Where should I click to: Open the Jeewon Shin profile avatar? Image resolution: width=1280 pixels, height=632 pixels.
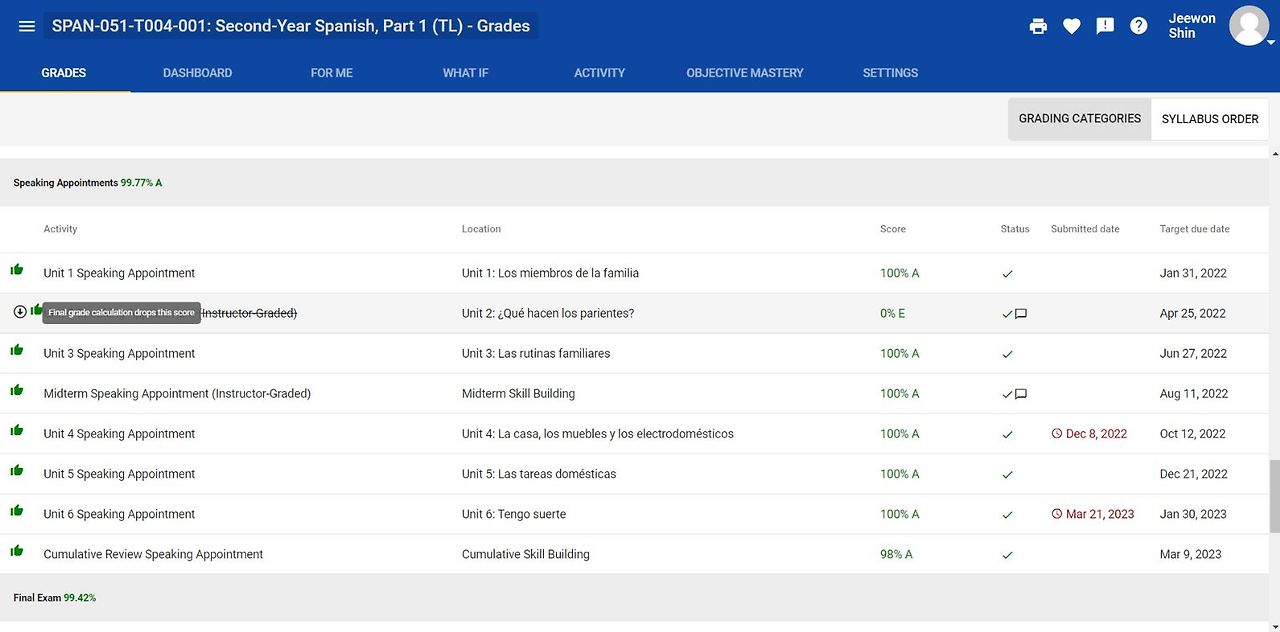[x=1249, y=26]
